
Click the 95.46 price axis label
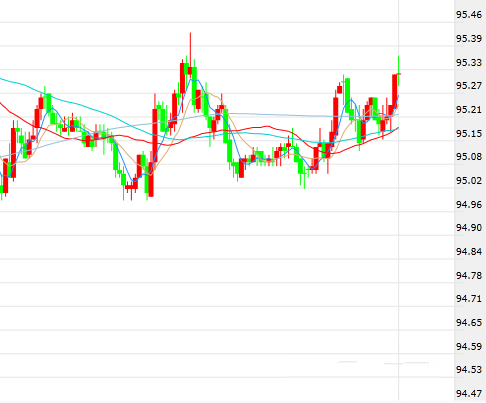pyautogui.click(x=469, y=15)
